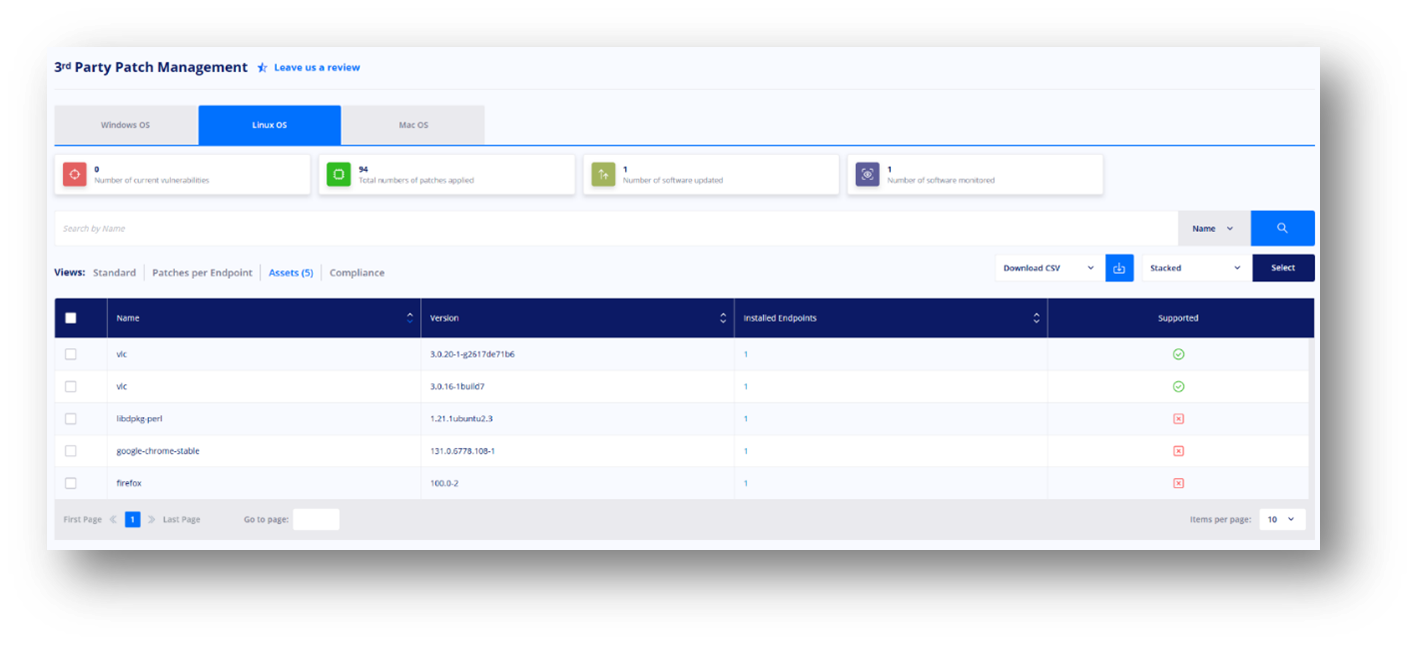The height and width of the screenshot is (645, 1415).
Task: Switch to the Windows OS tab
Action: click(x=125, y=125)
